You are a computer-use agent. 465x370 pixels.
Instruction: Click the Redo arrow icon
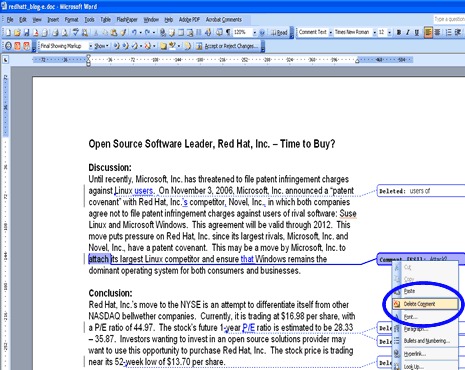(147, 32)
